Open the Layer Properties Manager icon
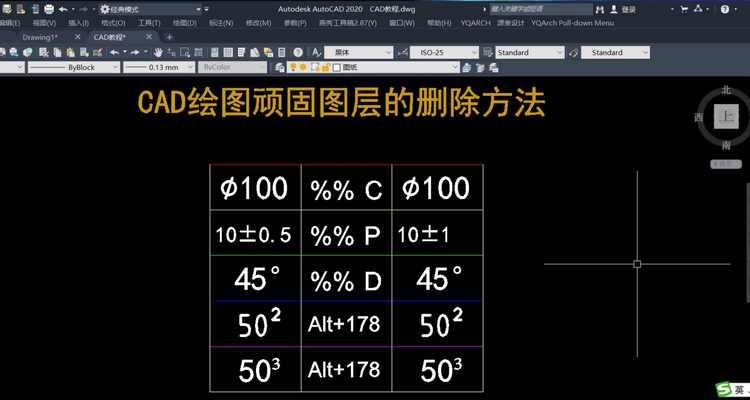 (x=280, y=68)
